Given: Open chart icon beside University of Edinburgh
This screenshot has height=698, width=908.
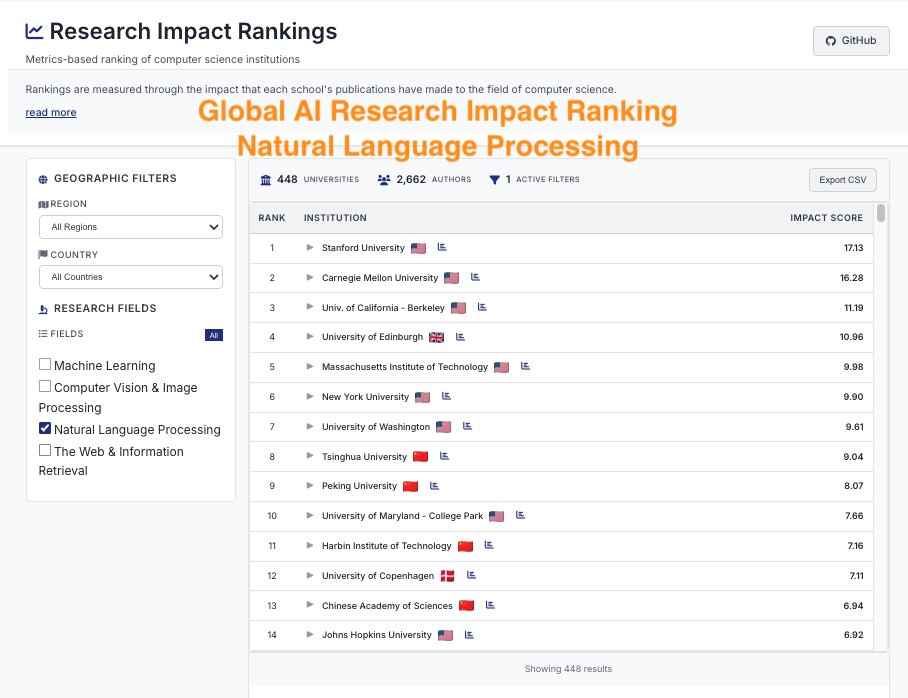Looking at the screenshot, I should point(460,337).
